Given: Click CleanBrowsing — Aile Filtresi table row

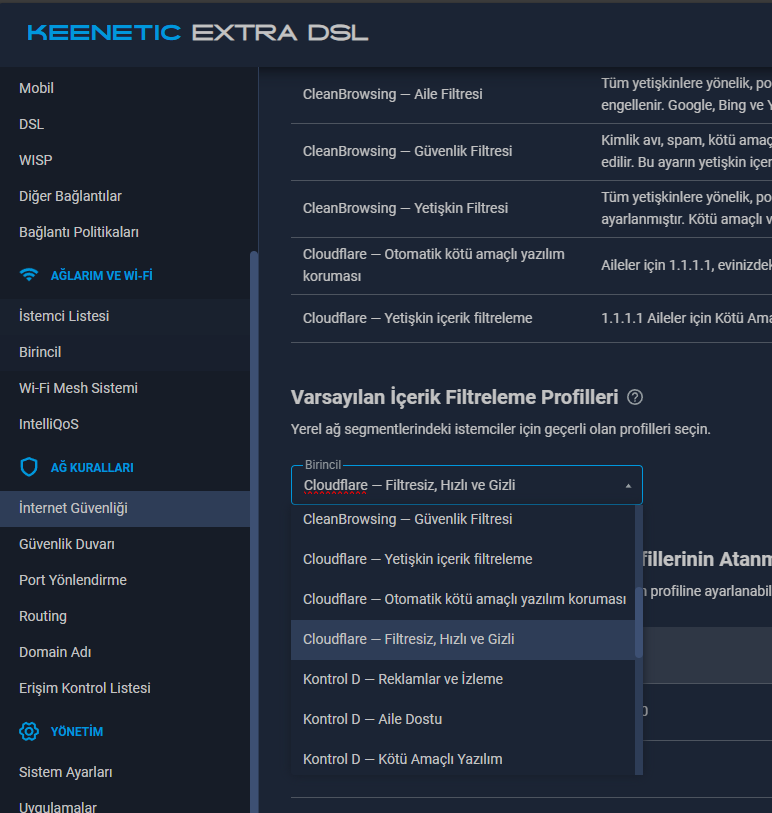Looking at the screenshot, I should pos(531,94).
